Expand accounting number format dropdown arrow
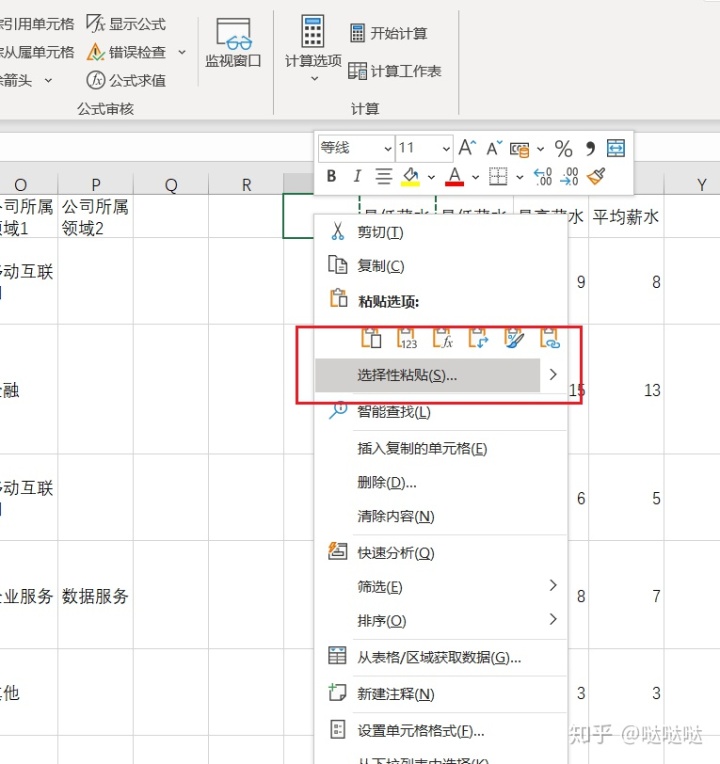This screenshot has width=720, height=764. (540, 149)
